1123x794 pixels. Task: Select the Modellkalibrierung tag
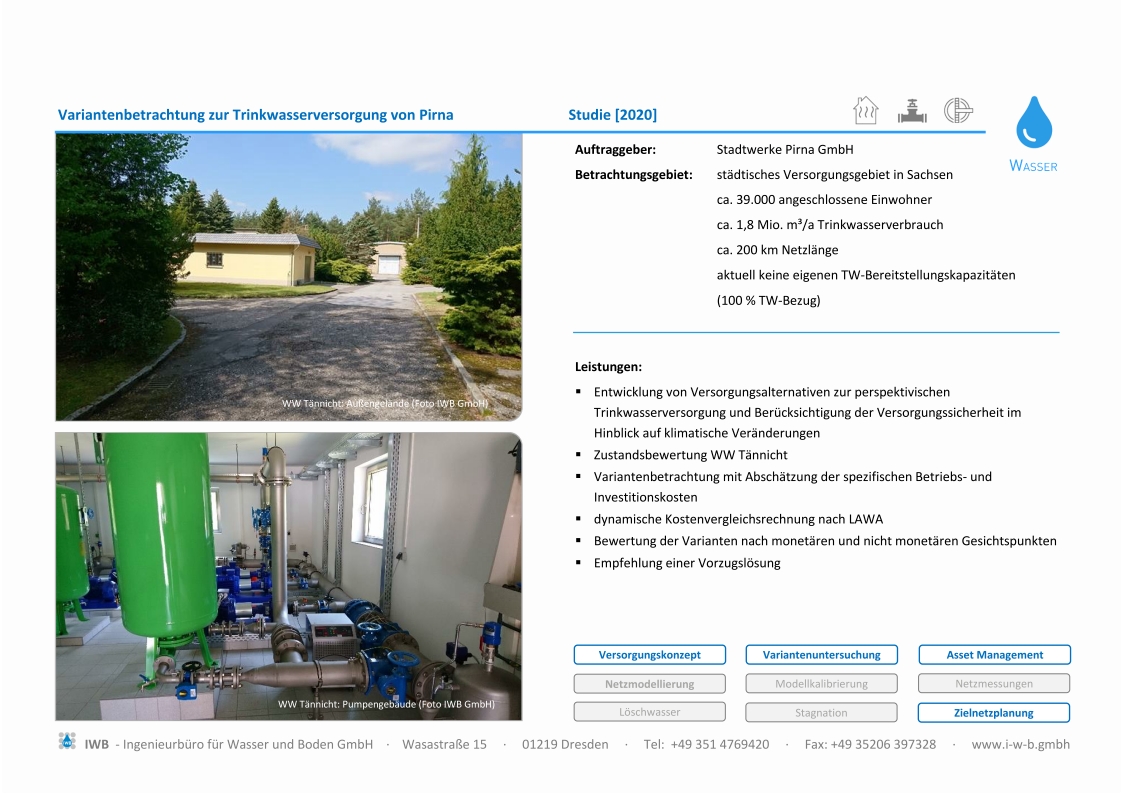(x=821, y=684)
